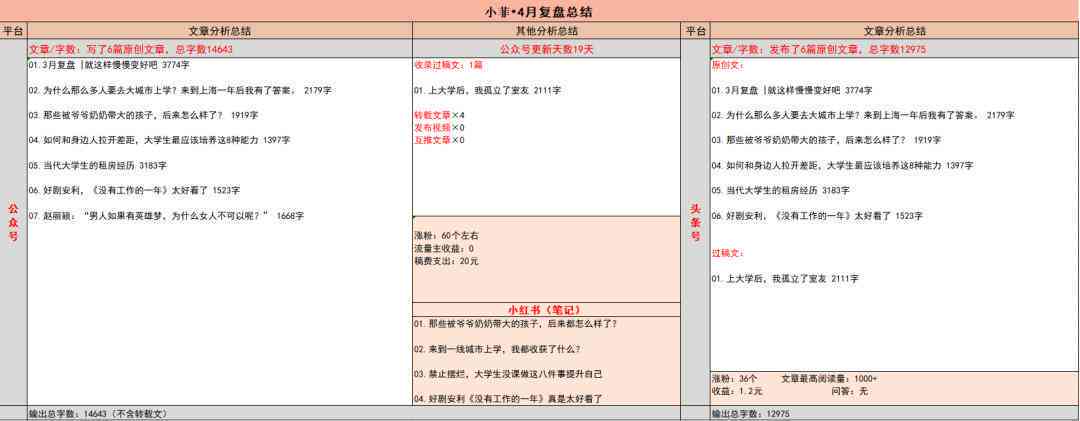The width and height of the screenshot is (1080, 421).
Task: Select 头条号 row 02. 为什么那么多人要去大城市上学
Action: (x=863, y=115)
